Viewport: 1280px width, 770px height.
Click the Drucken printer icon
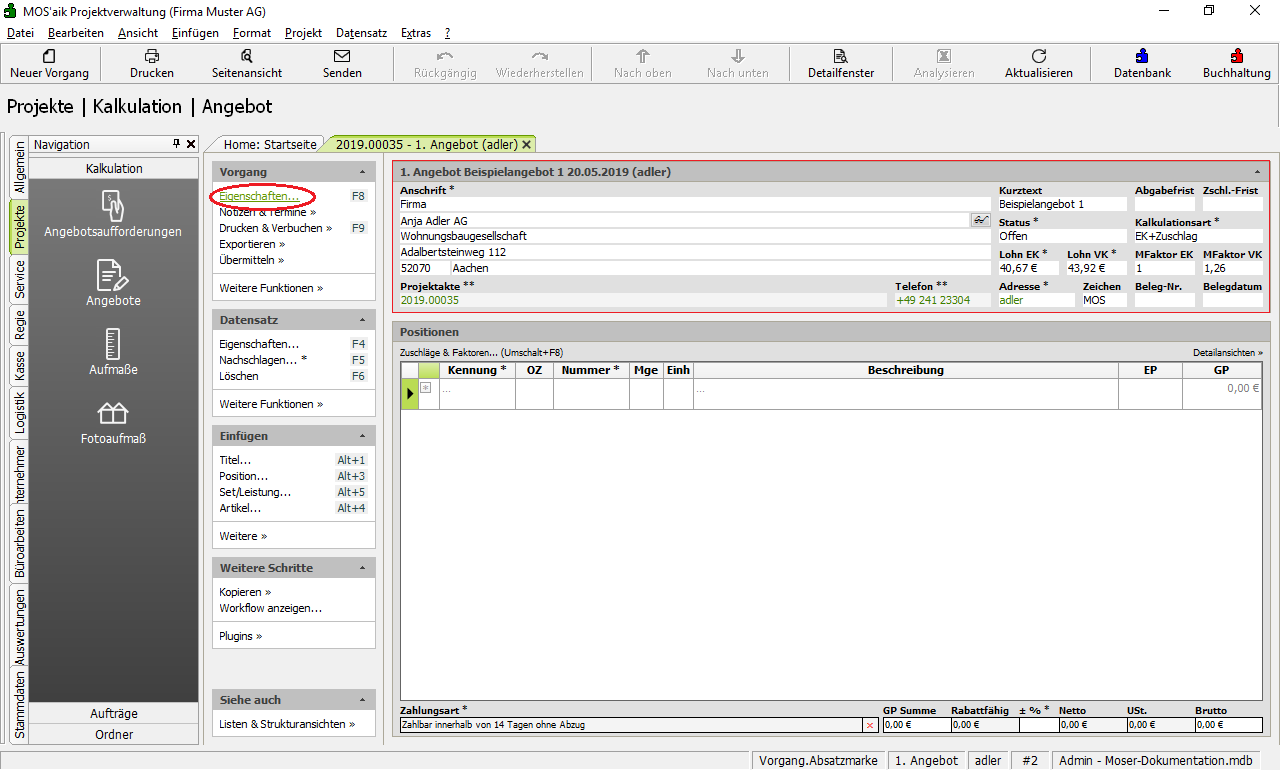coord(151,57)
